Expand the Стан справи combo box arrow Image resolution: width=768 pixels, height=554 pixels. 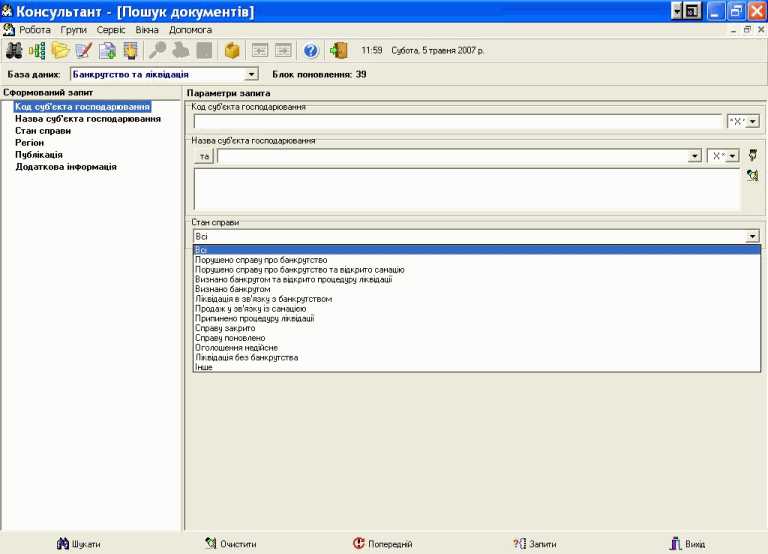(752, 236)
